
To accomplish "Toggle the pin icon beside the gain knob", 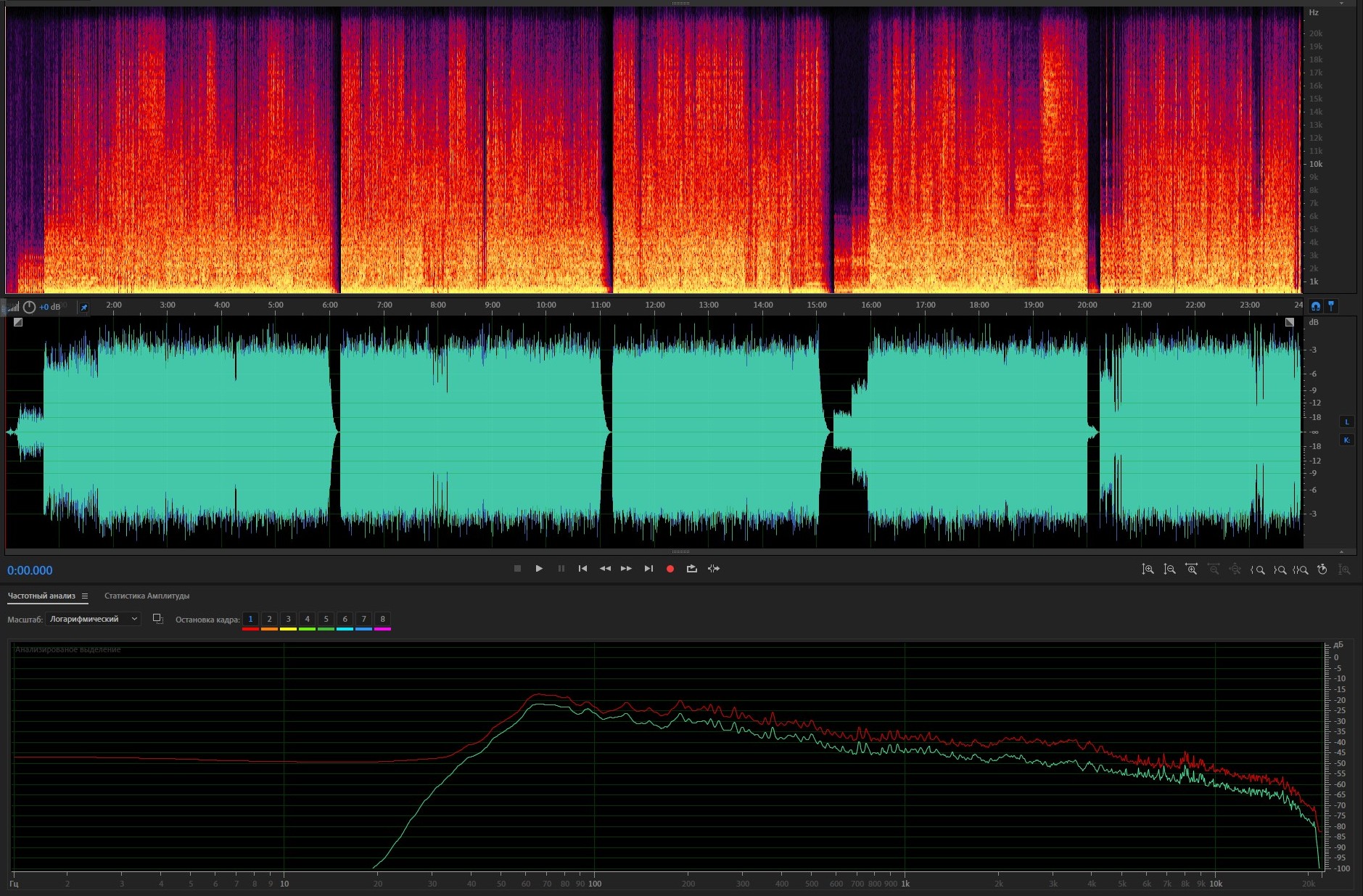I will coord(84,308).
